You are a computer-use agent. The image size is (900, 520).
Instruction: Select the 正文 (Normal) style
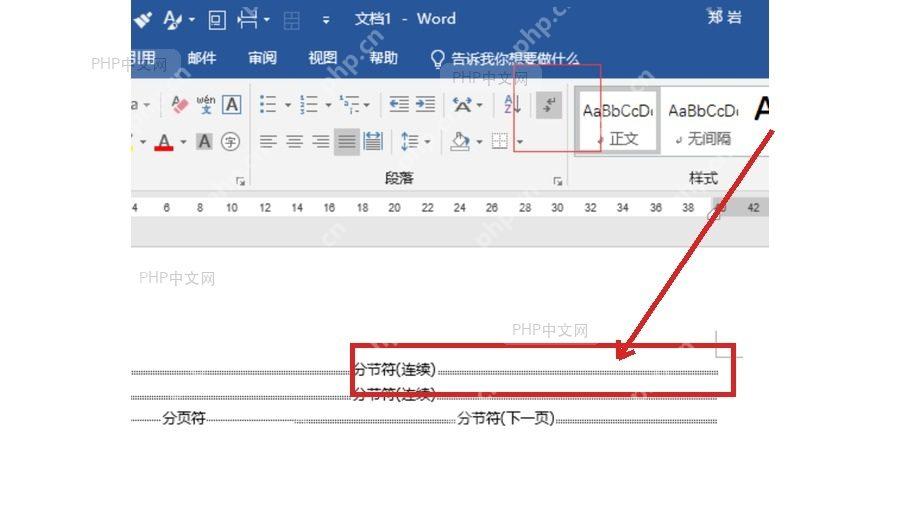pyautogui.click(x=618, y=121)
